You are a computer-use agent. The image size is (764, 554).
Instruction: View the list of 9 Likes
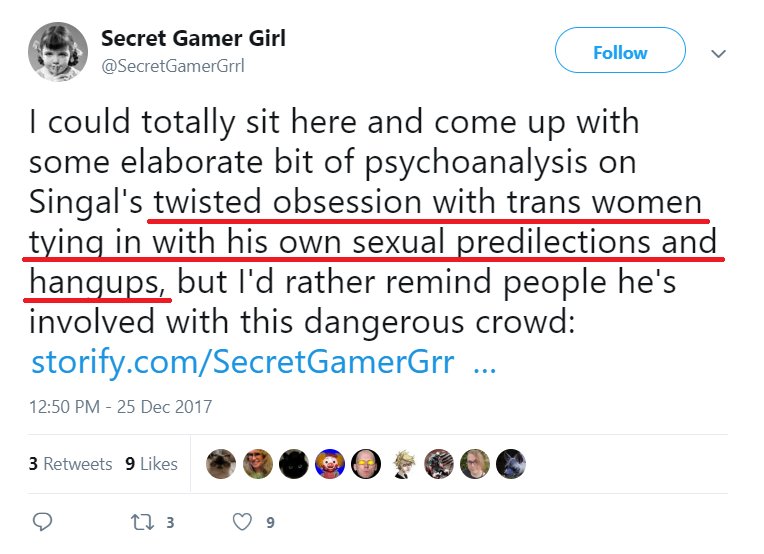[151, 463]
